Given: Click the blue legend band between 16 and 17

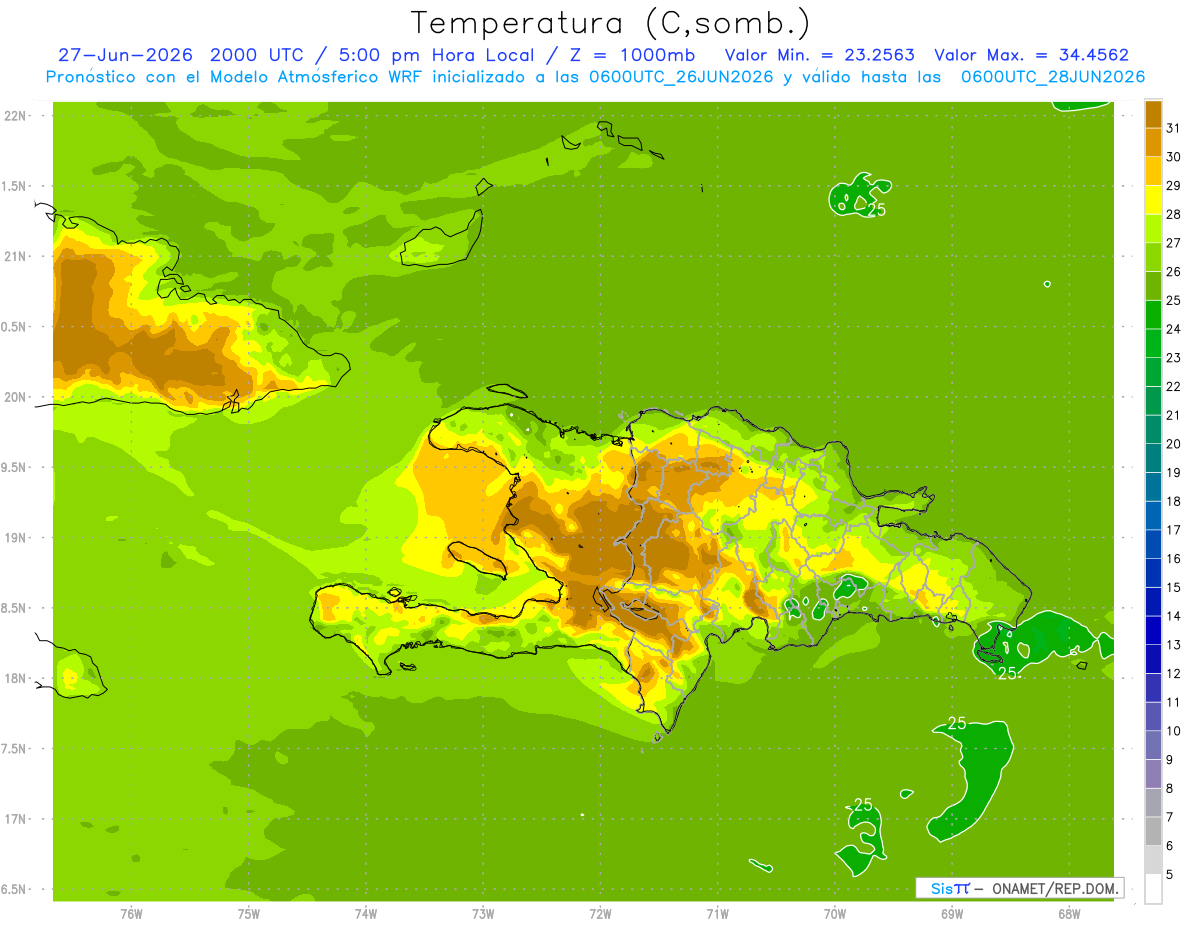Looking at the screenshot, I should 1153,544.
